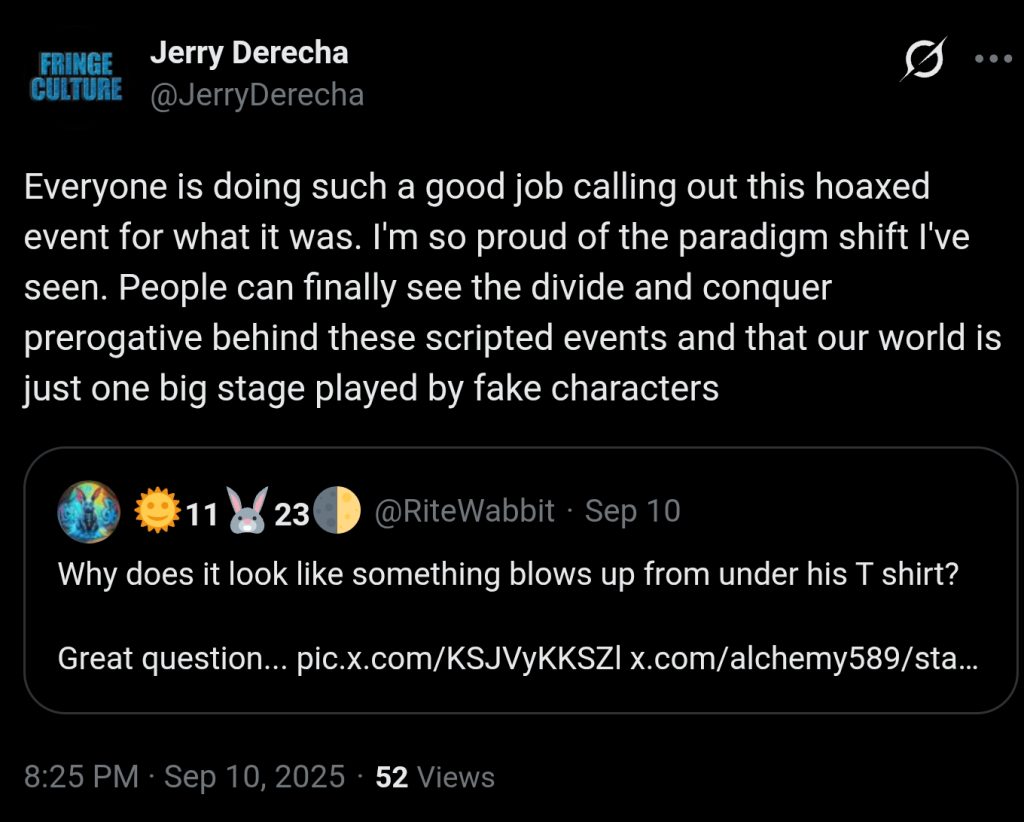
Task: Open quoted tweet asking about T shirt
Action: 509,574
